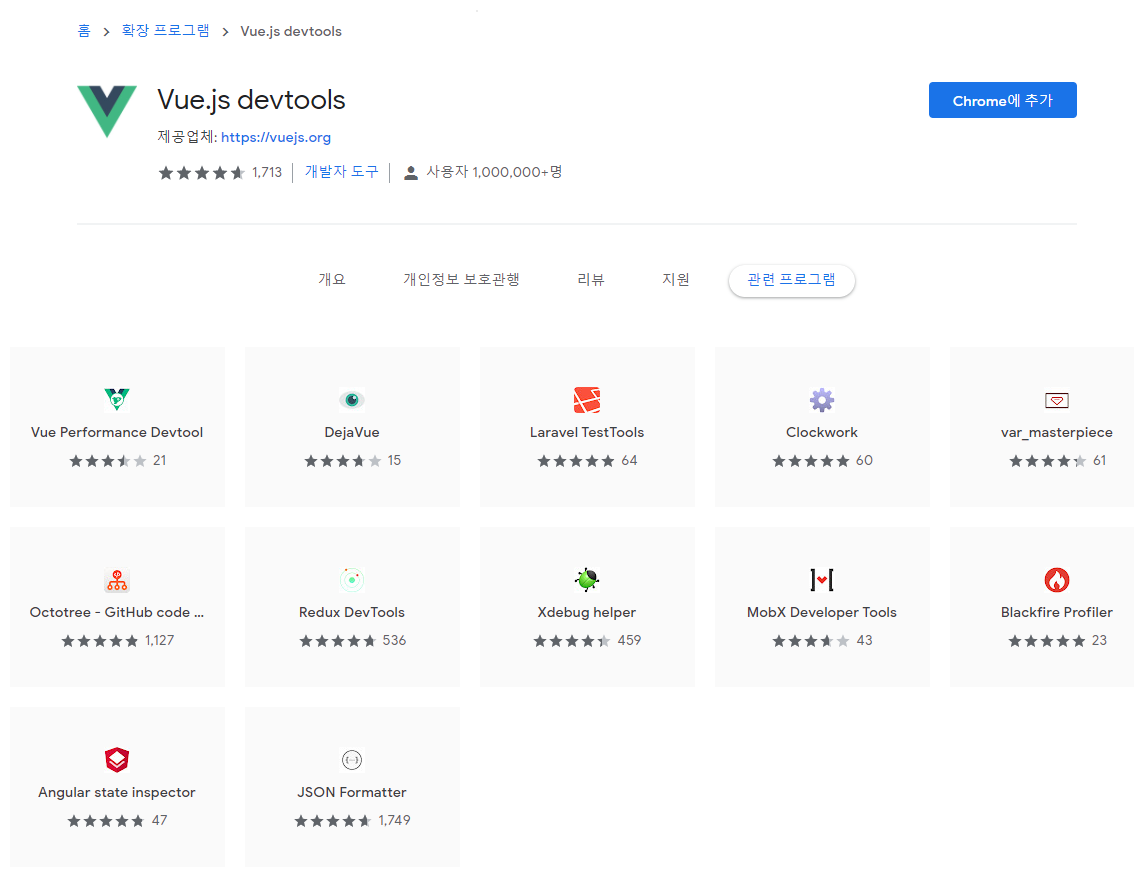The height and width of the screenshot is (870, 1134).
Task: Click the DejaVue title text
Action: (x=351, y=432)
